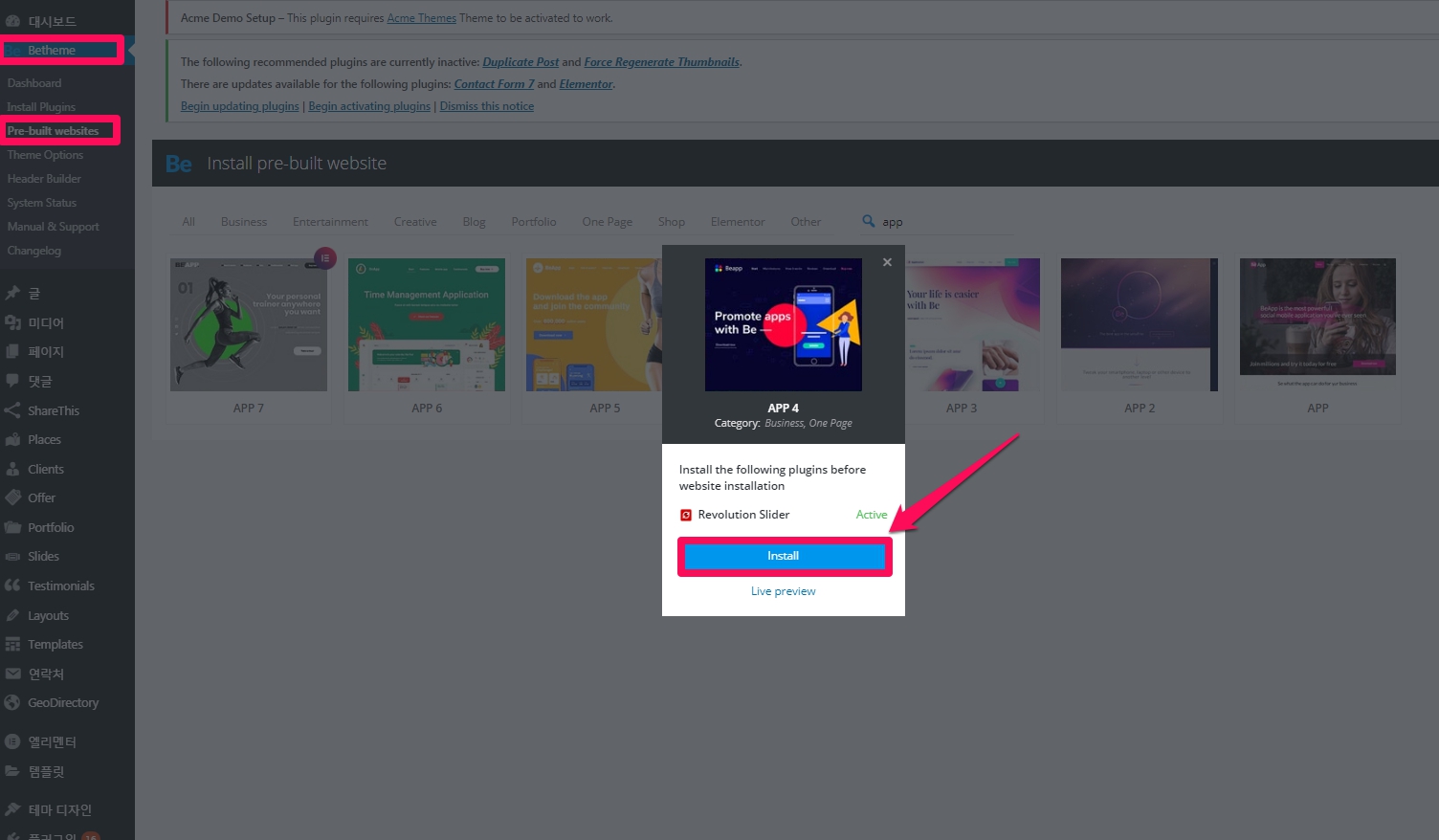
Task: Open the Media library icon in sidebar
Action: [12, 323]
